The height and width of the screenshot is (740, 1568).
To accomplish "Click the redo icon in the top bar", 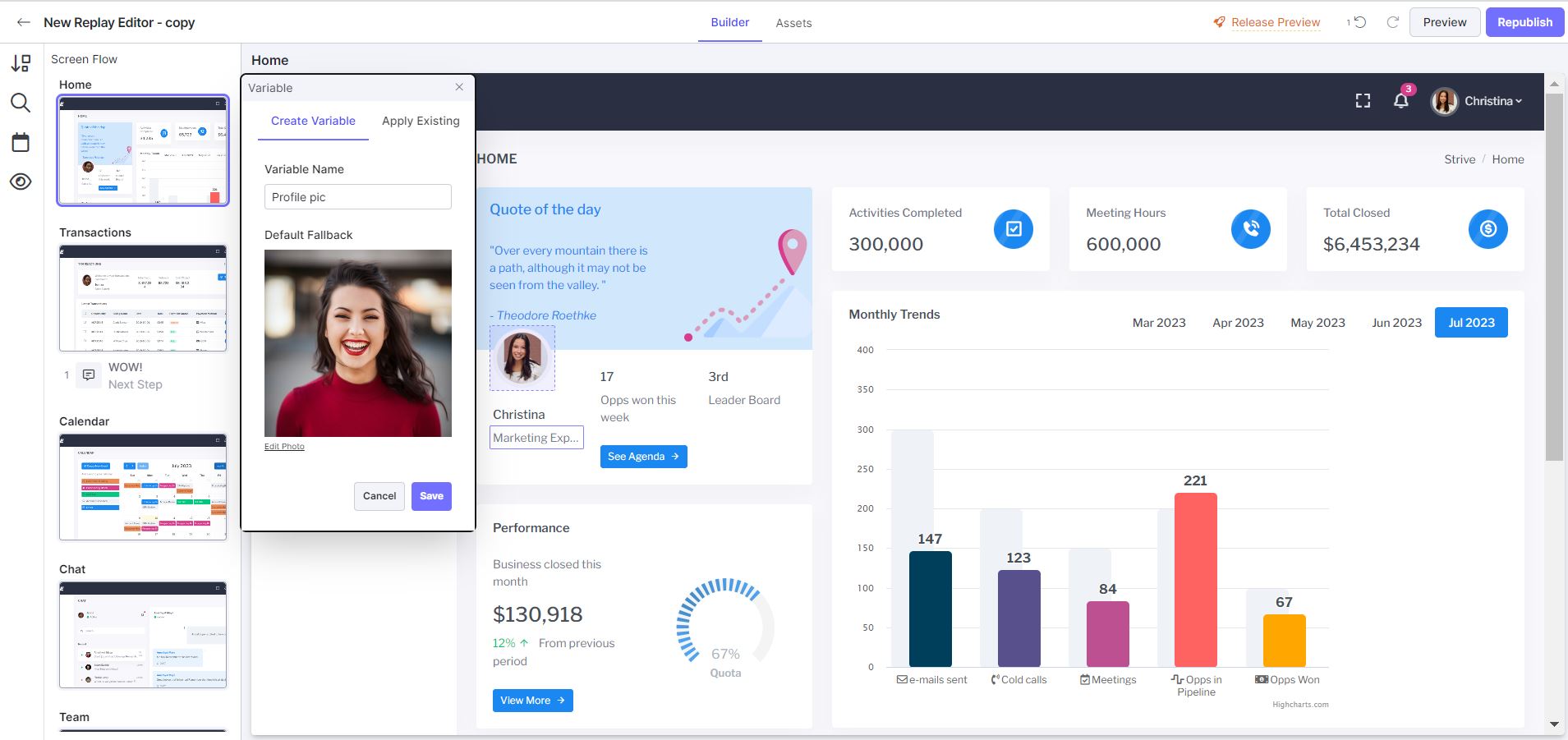I will click(x=1393, y=22).
